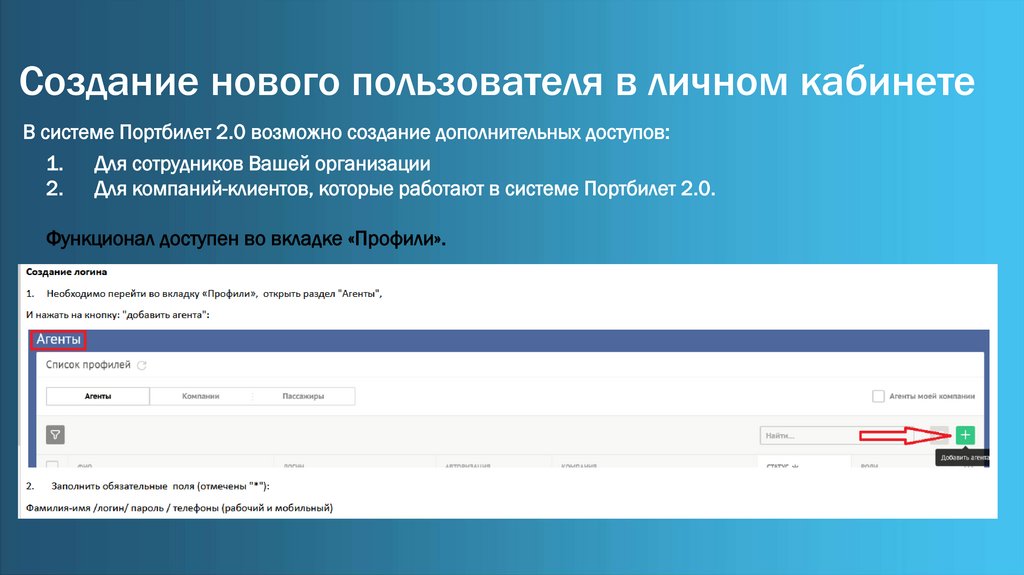
Task: Switch to the Компании tab
Action: (x=200, y=396)
